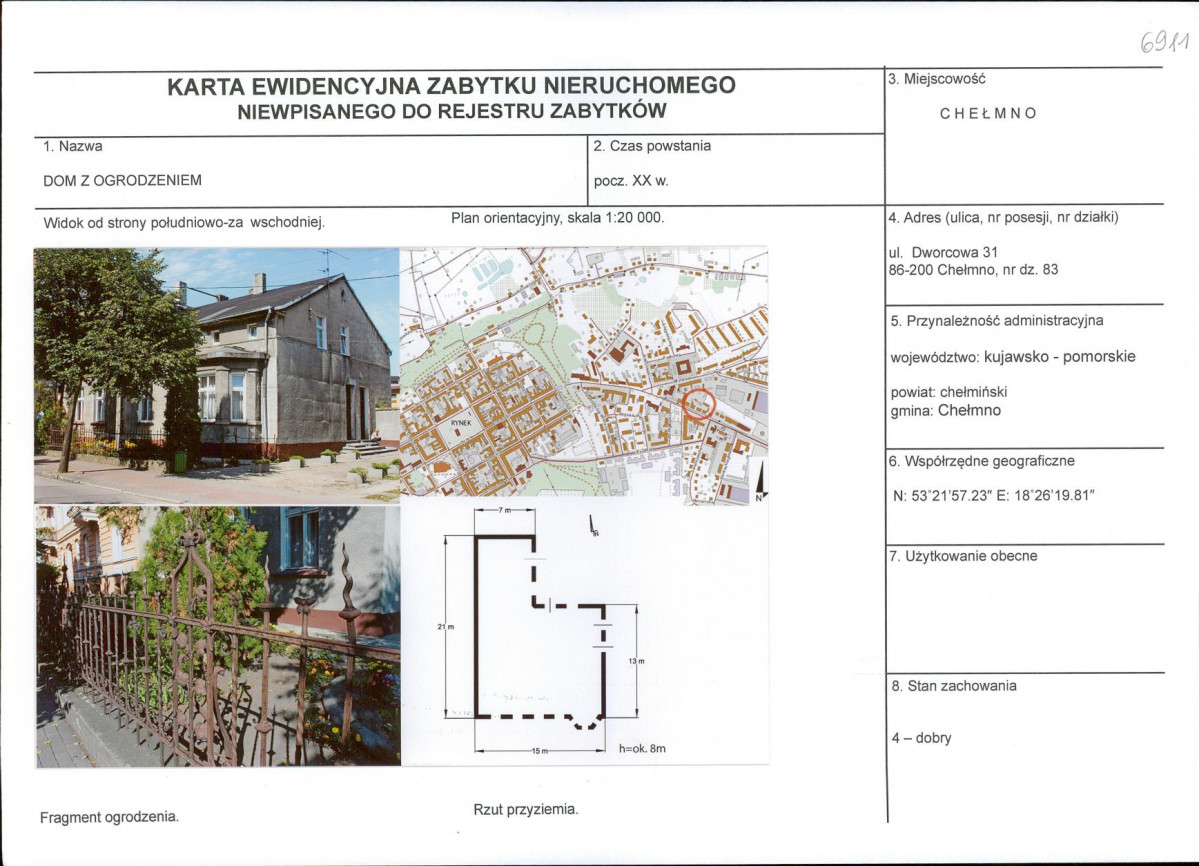Click the address 'ul. Dworcowa 31'
The height and width of the screenshot is (866, 1199).
[943, 252]
